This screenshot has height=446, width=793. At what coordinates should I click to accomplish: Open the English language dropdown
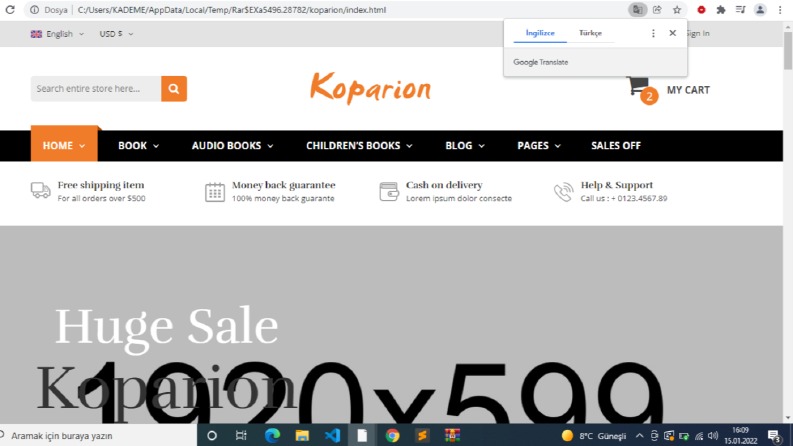pos(57,34)
